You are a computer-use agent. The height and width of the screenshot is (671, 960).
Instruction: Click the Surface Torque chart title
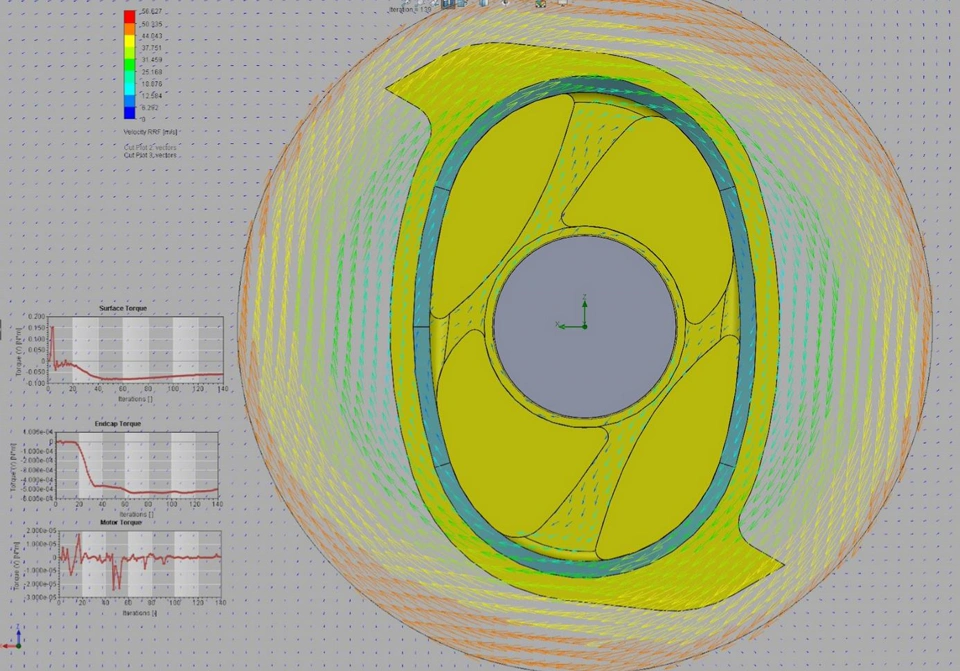click(x=123, y=309)
